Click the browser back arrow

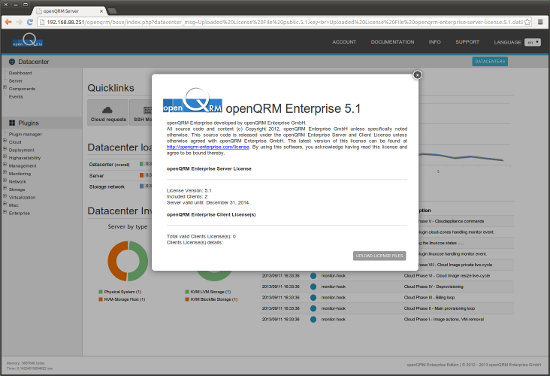coord(8,22)
